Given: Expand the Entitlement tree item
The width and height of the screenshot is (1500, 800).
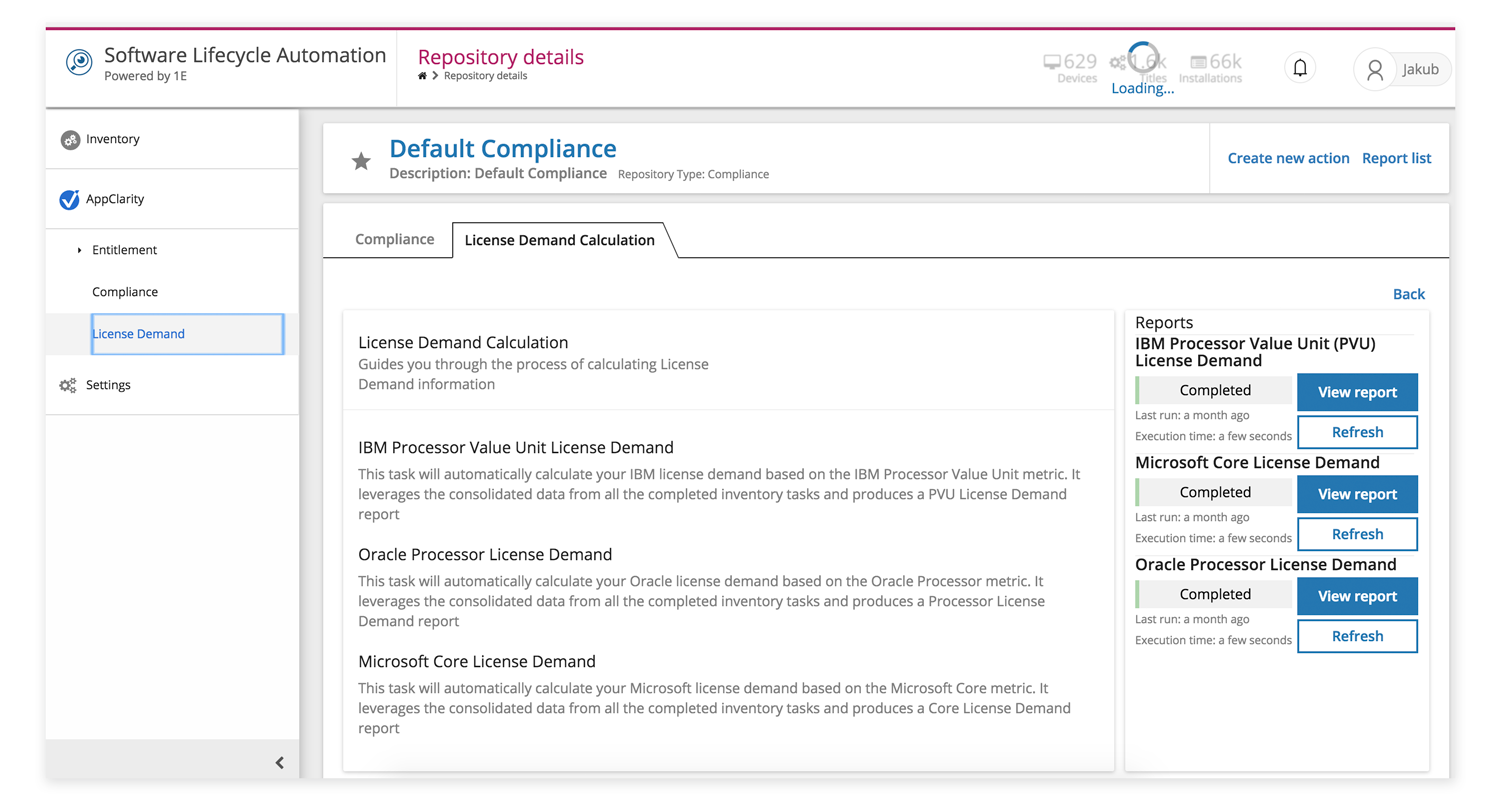Looking at the screenshot, I should click(79, 250).
